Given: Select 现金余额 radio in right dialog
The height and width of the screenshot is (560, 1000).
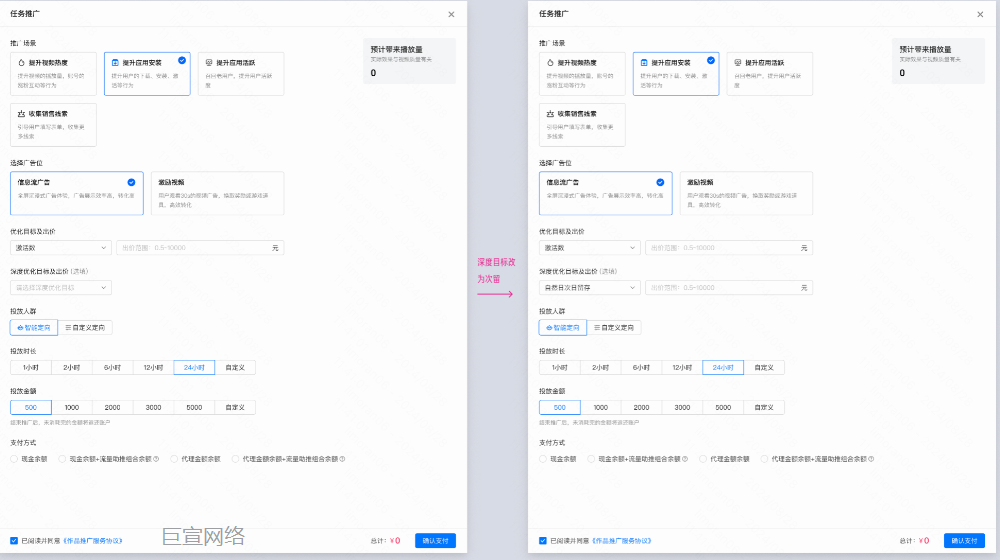Looking at the screenshot, I should 543,459.
